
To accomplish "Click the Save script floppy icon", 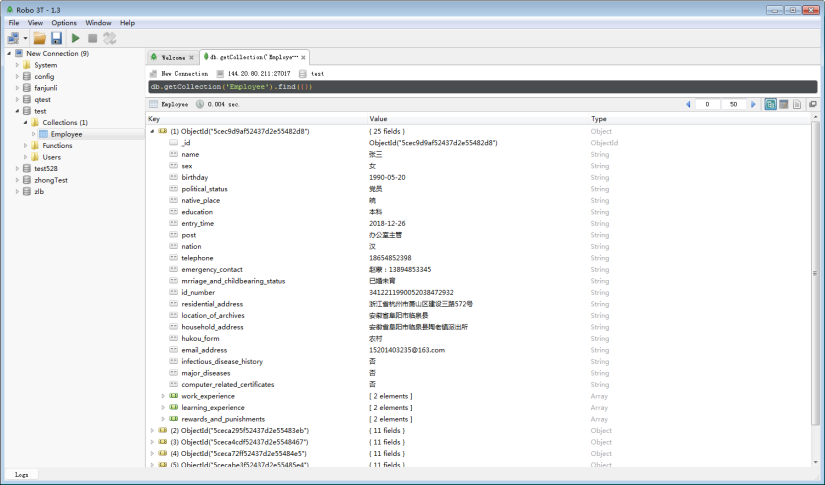I will pos(57,38).
